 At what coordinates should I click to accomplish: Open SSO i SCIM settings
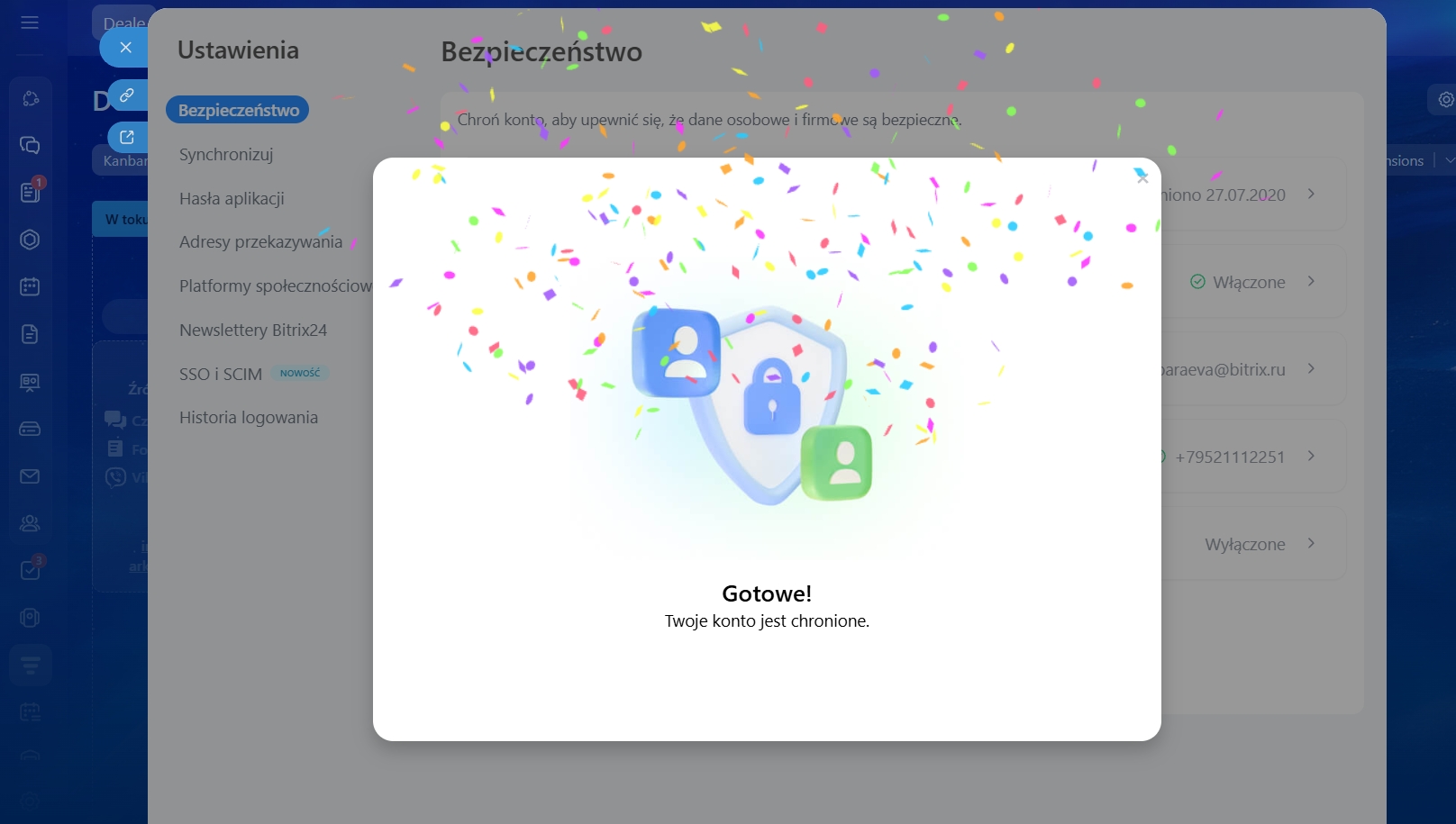[221, 374]
